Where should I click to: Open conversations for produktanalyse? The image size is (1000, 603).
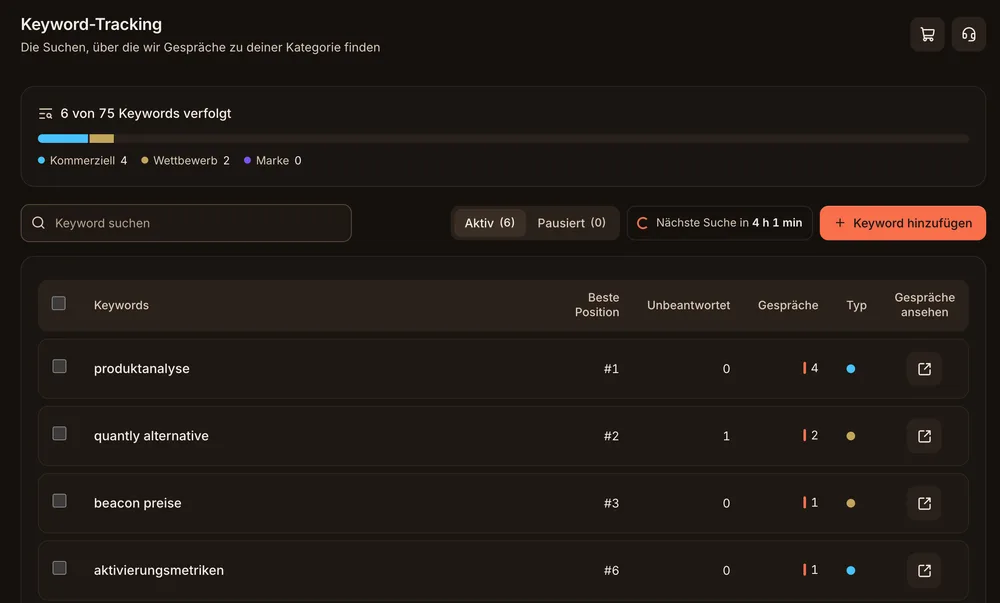(924, 369)
